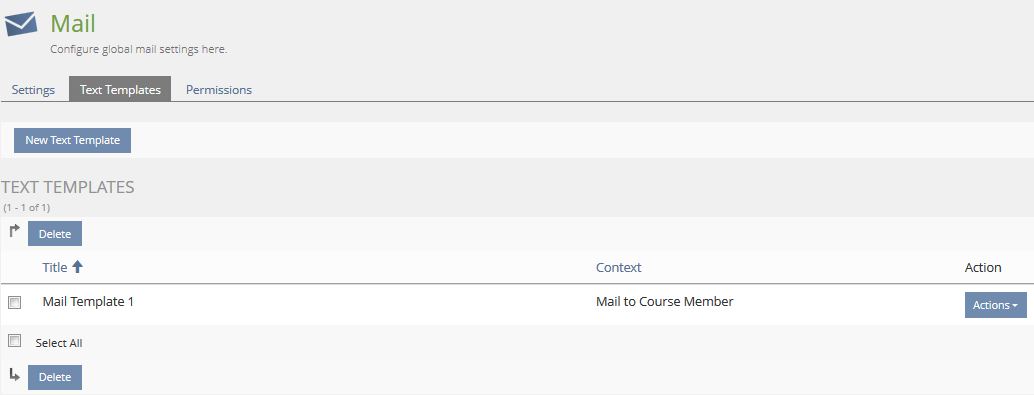Click the upper arrow icon beside Delete
The width and height of the screenshot is (1034, 395).
15,231
